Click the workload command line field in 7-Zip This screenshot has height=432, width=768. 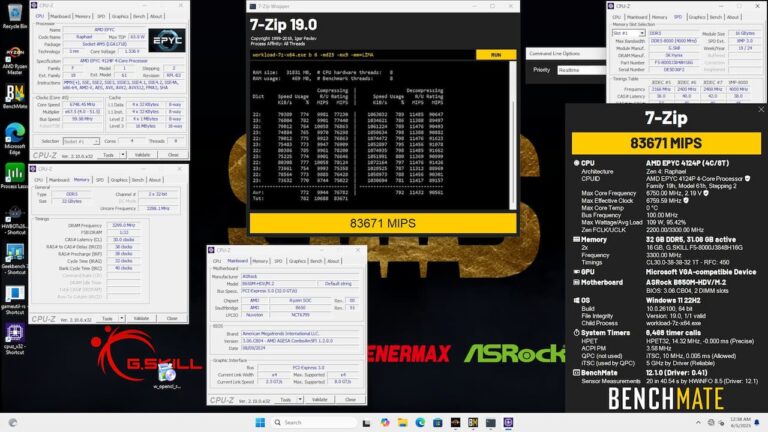tap(362, 55)
